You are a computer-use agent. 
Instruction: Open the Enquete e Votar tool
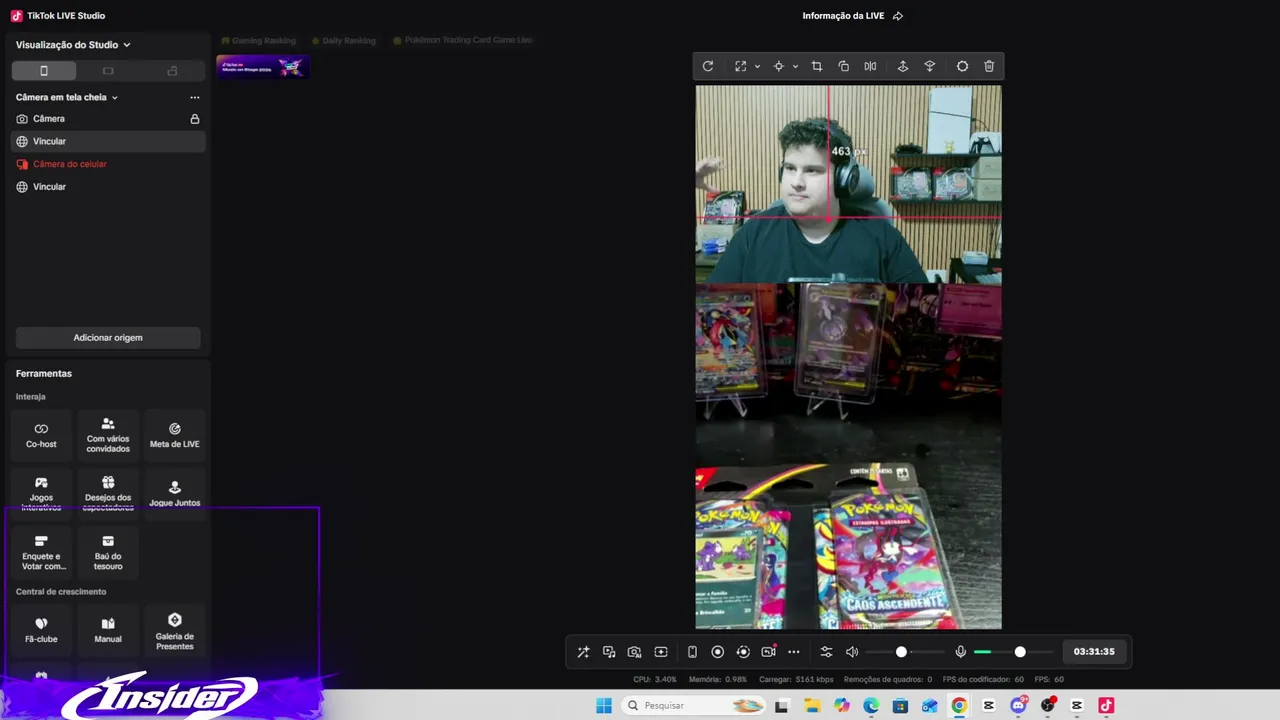(41, 553)
